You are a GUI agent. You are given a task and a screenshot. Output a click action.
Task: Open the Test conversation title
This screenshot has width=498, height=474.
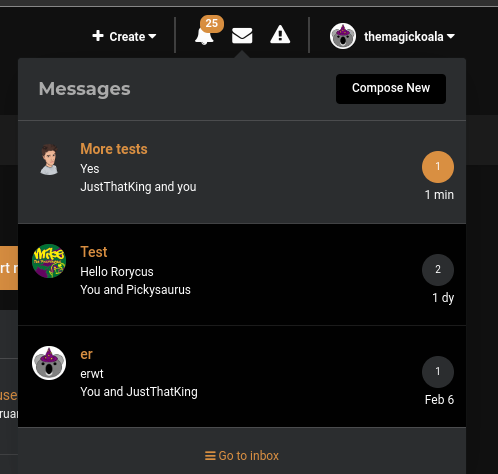94,252
